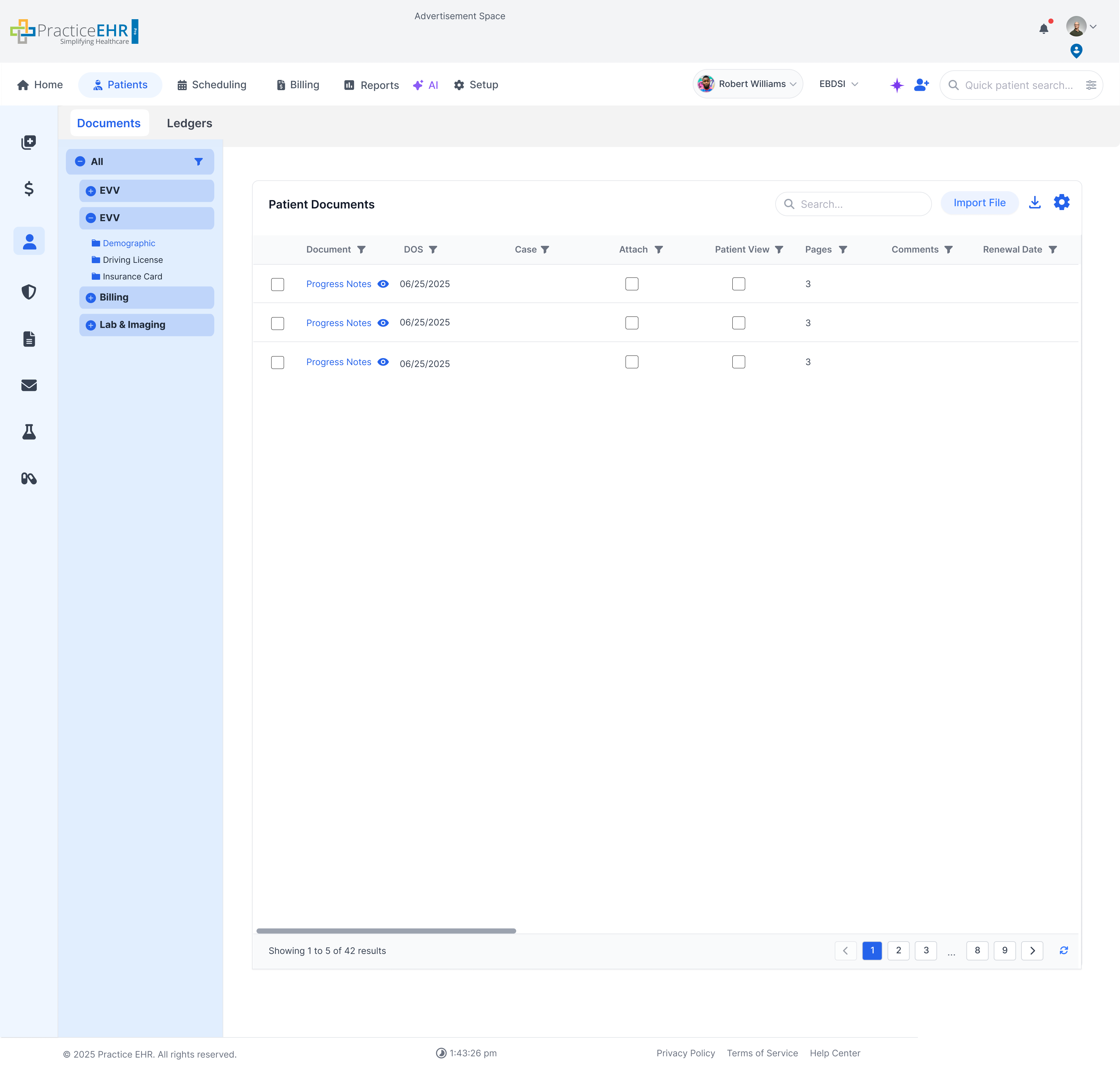This screenshot has height=1071, width=1120.
Task: Preview first Progress Notes with the eye icon
Action: tap(383, 284)
